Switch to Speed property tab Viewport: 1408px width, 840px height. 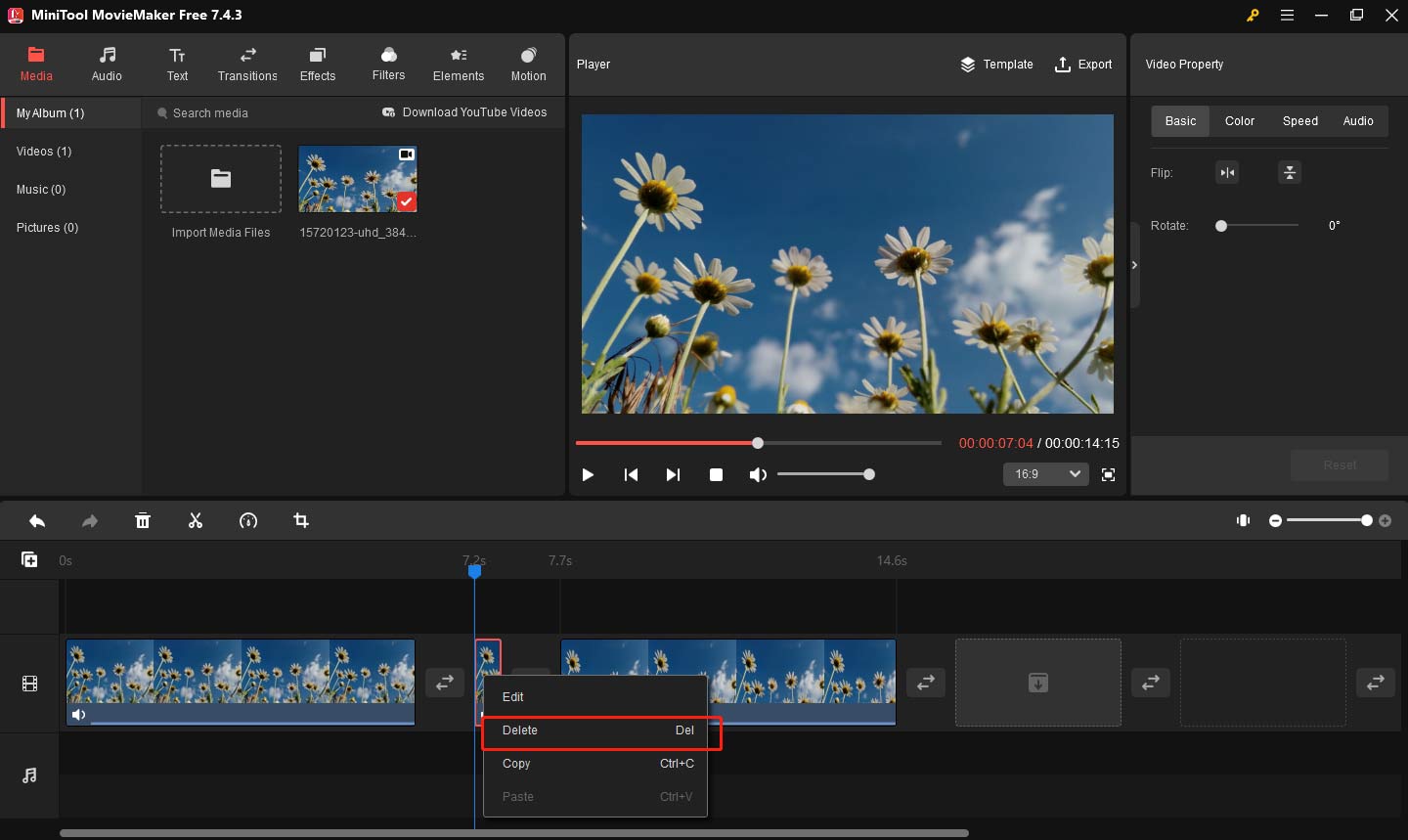coord(1300,121)
